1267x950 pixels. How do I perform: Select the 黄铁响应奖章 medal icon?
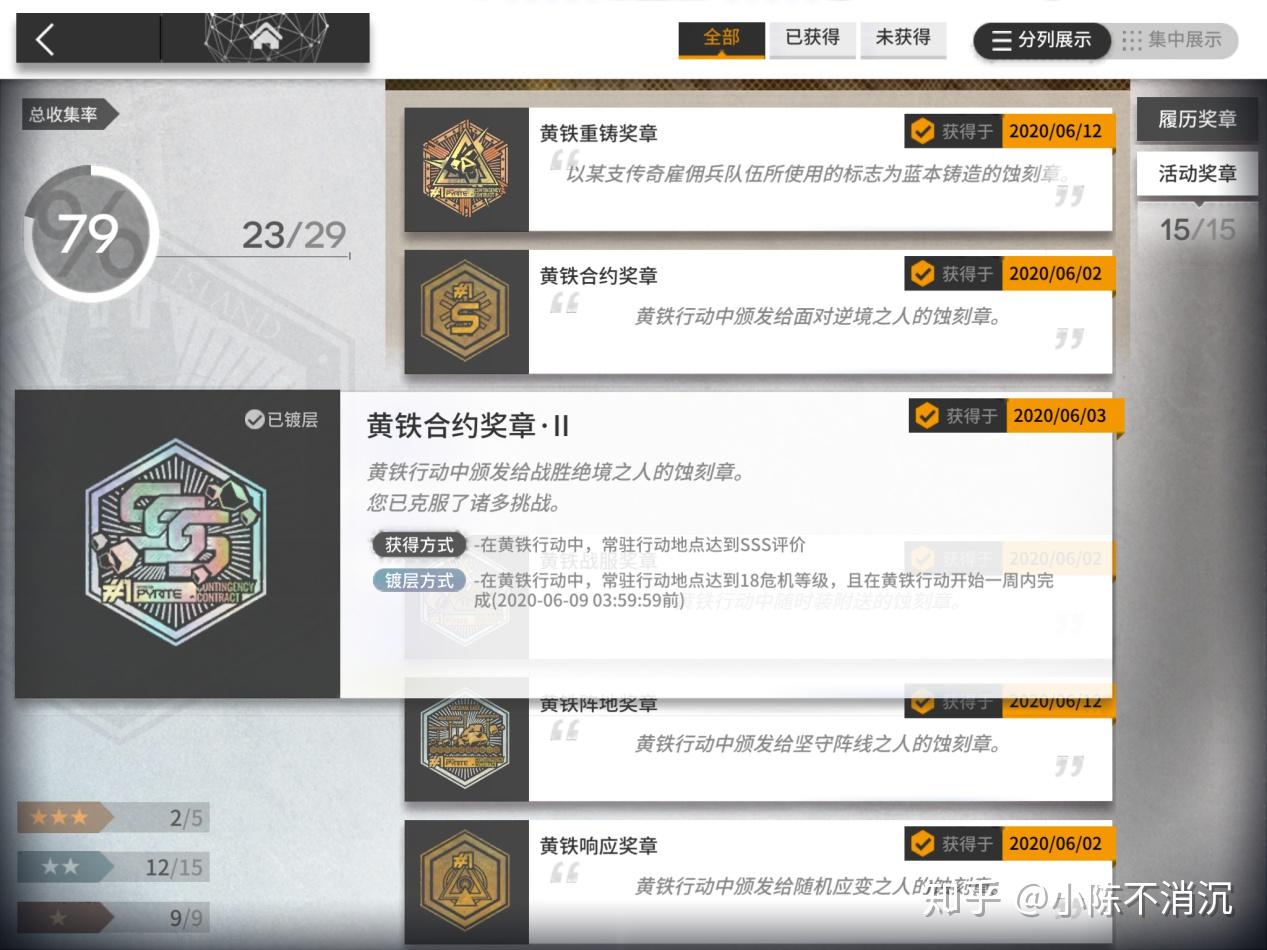465,882
